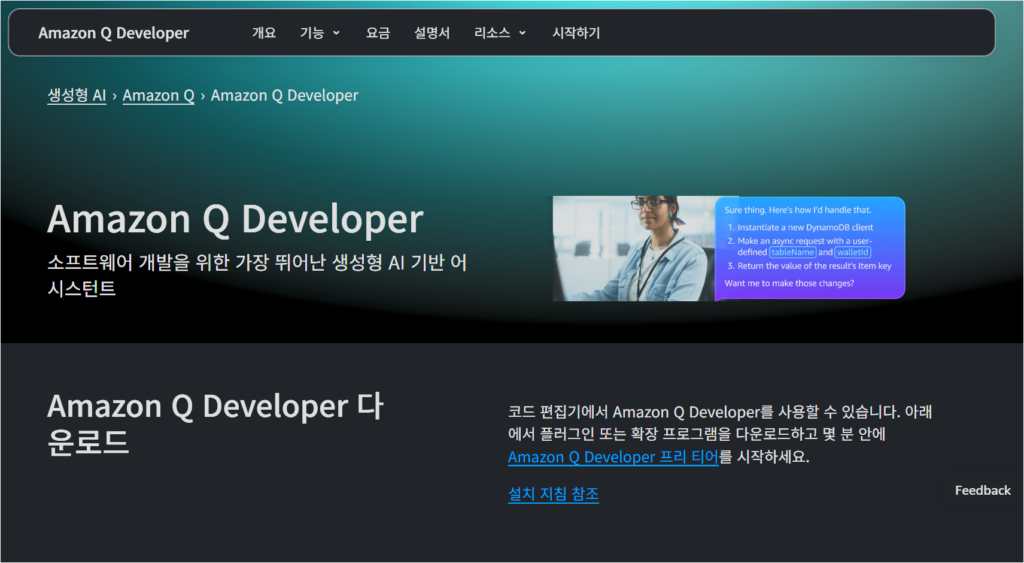Open the 요금 page
Screen dimensions: 1024x563
377,33
